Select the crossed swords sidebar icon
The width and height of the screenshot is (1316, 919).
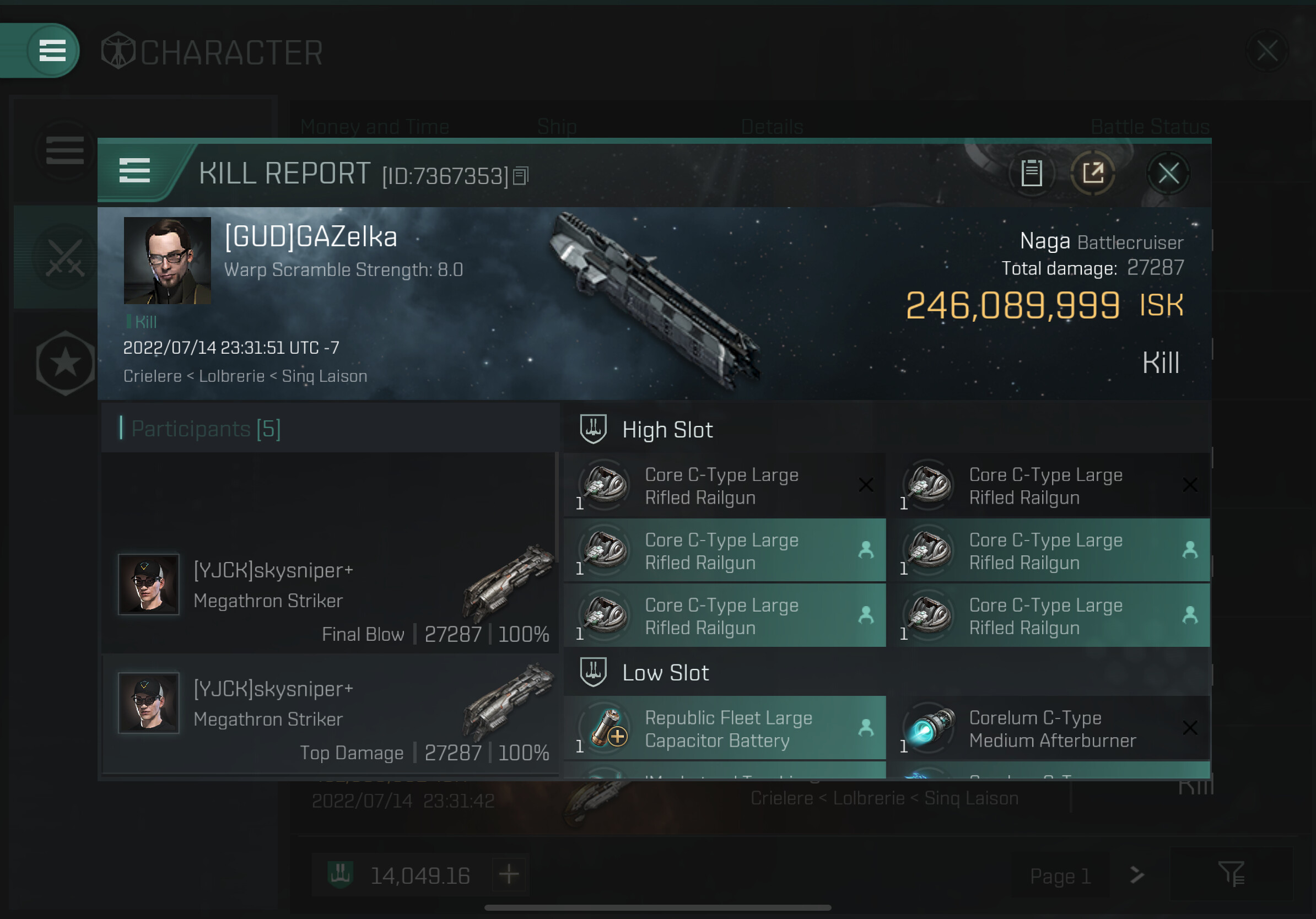(x=65, y=258)
